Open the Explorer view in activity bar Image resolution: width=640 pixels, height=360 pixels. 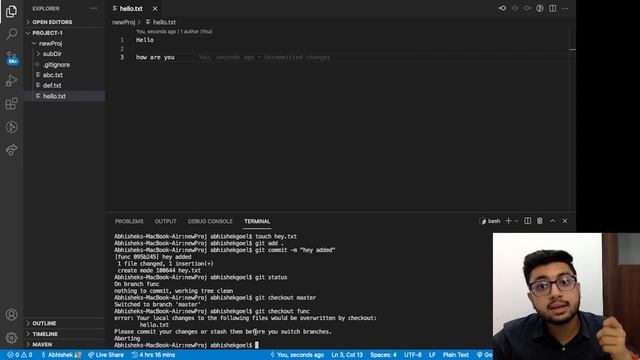11,11
